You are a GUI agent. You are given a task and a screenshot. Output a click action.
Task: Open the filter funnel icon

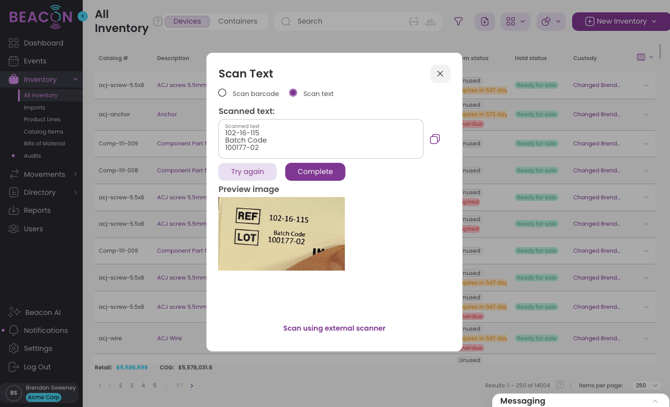458,21
